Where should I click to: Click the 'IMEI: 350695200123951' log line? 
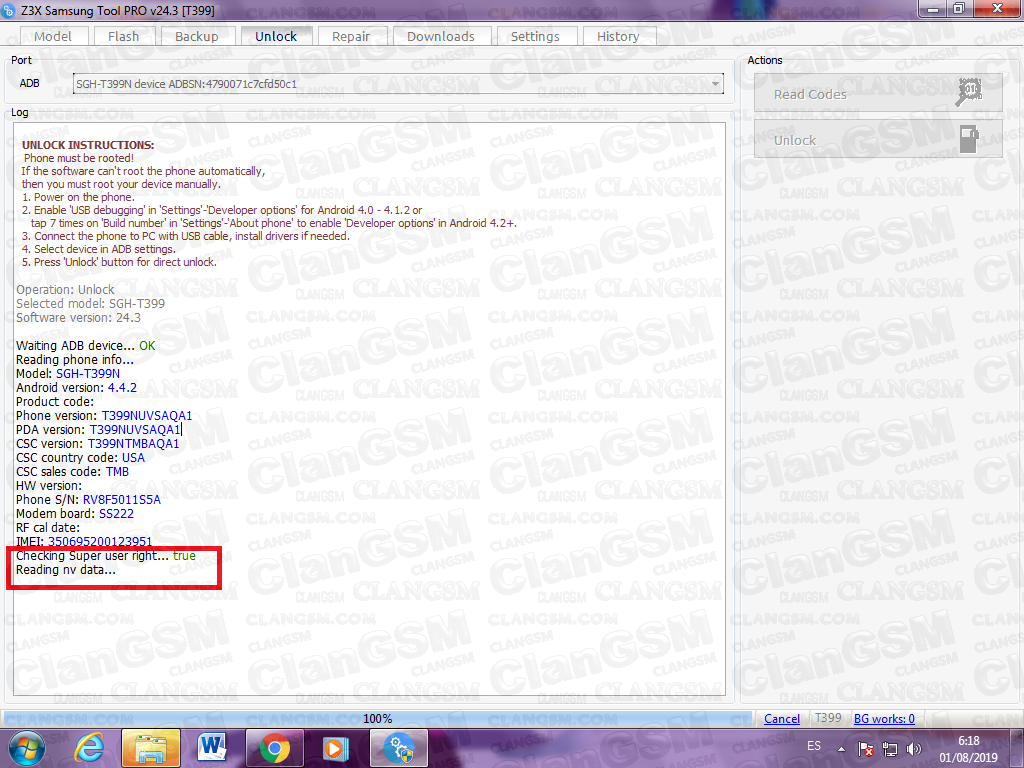click(x=84, y=541)
